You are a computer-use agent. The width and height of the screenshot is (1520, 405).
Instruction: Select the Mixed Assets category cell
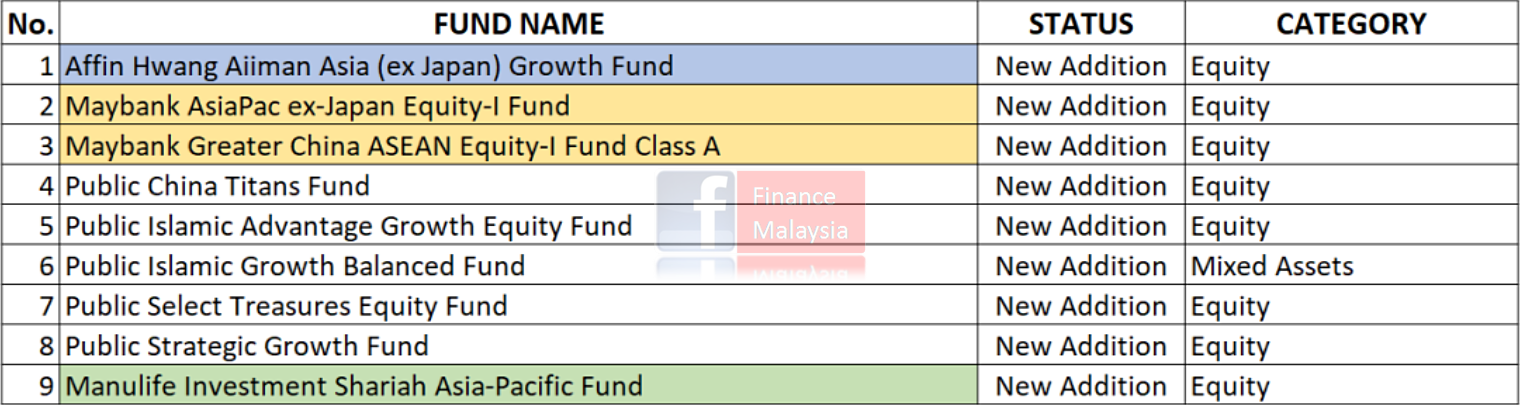pyautogui.click(x=1271, y=266)
